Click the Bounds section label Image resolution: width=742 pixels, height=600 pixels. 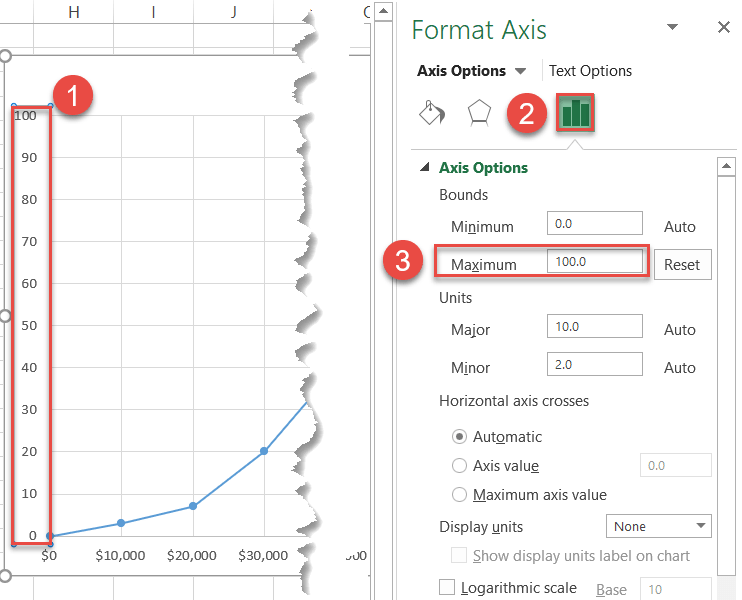463,195
